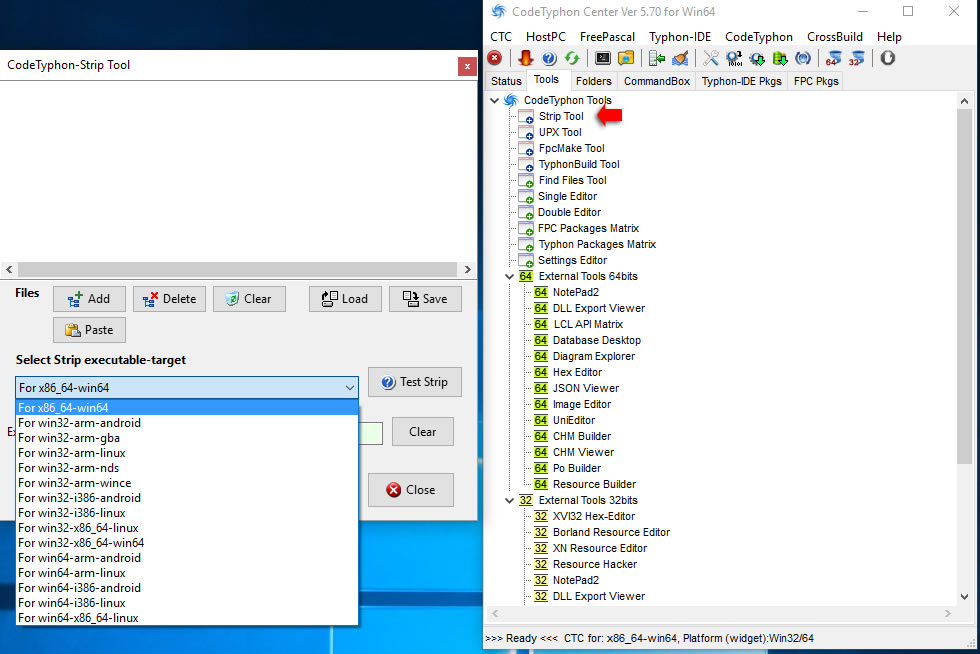Choose For win32-x86_64-linux target option
Image resolution: width=980 pixels, height=654 pixels.
click(x=187, y=528)
